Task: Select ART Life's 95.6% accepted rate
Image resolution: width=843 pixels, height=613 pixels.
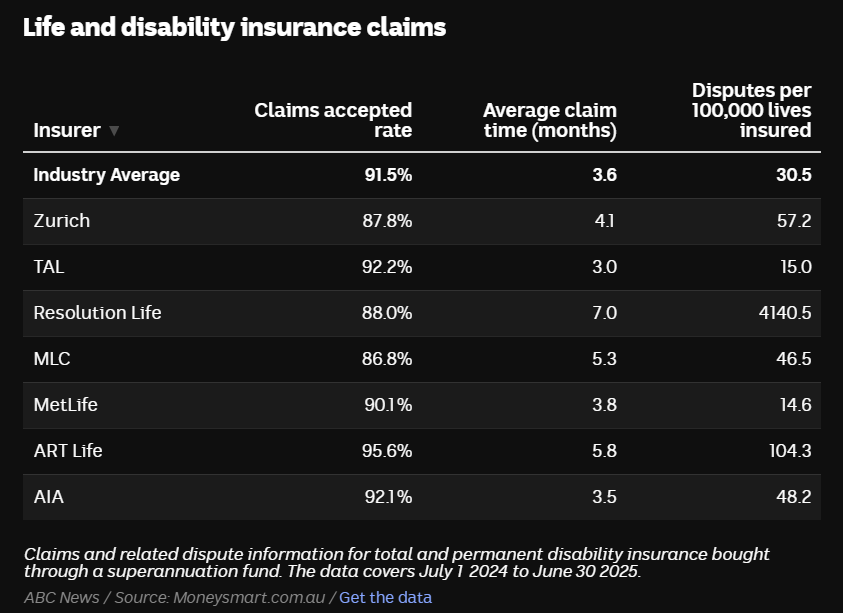Action: click(387, 451)
